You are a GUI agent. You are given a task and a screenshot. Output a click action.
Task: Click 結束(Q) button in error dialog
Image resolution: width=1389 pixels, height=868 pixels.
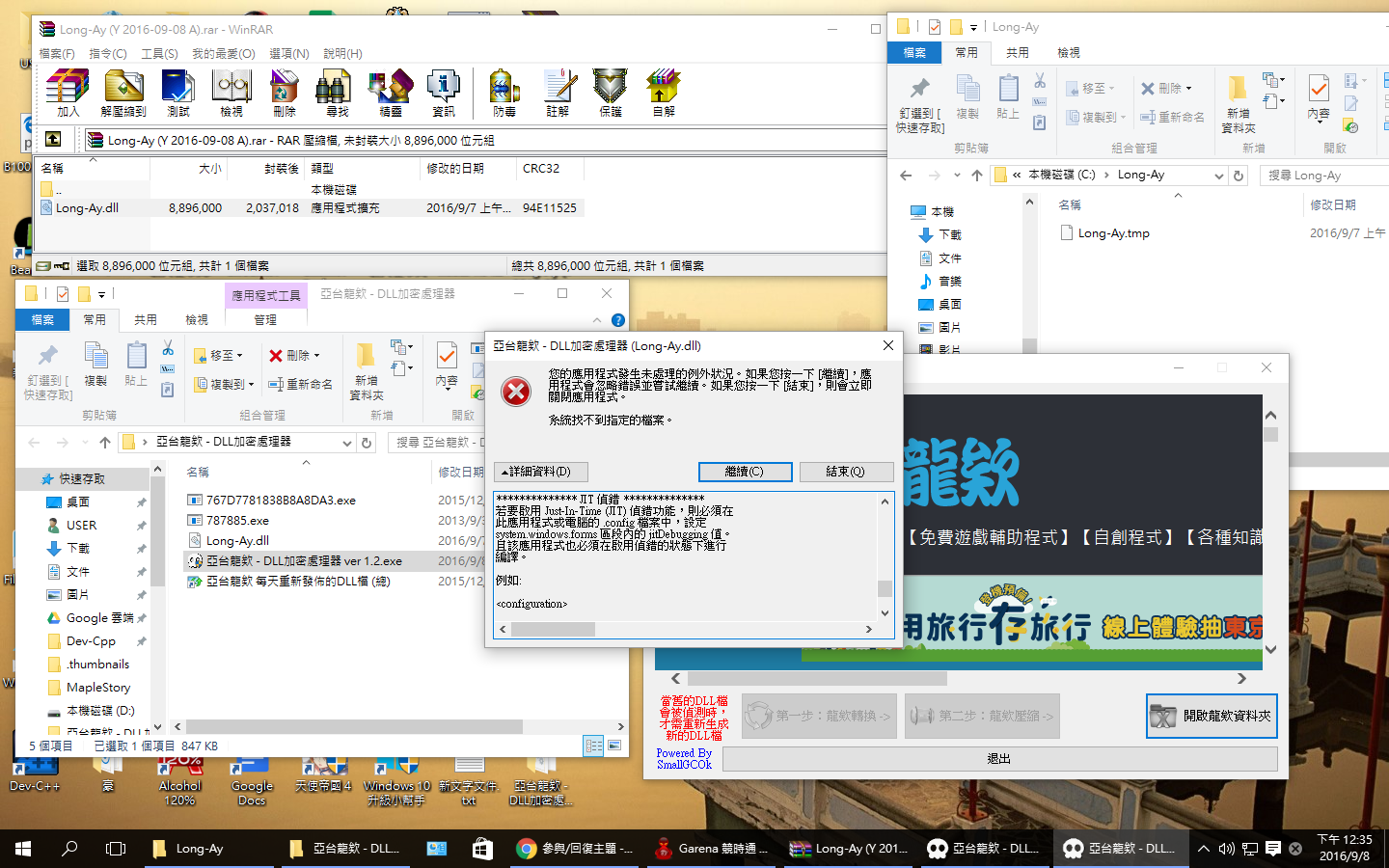pos(846,472)
